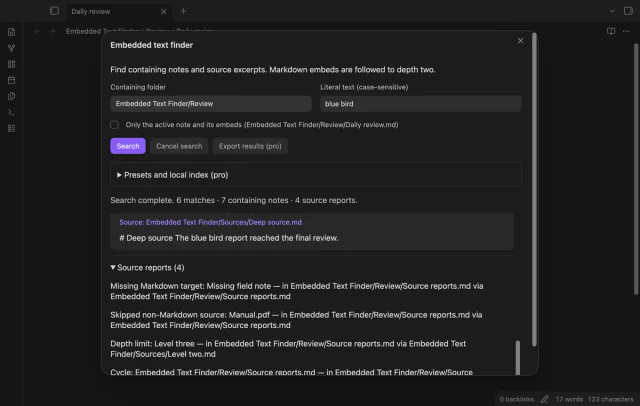Expand Presets and local index (pro)
The height and width of the screenshot is (406, 640).
316,175
